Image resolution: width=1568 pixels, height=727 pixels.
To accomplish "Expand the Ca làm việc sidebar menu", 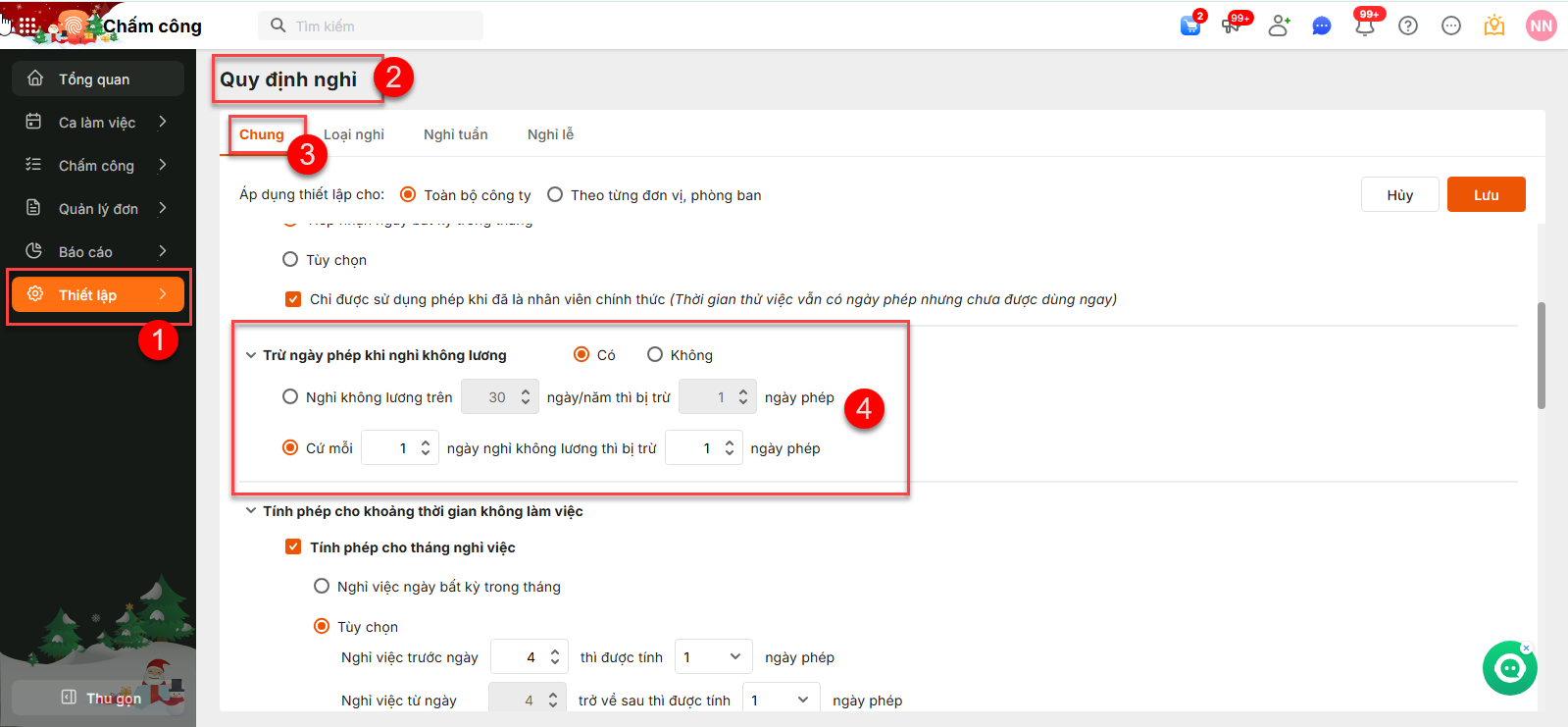I will [x=97, y=123].
